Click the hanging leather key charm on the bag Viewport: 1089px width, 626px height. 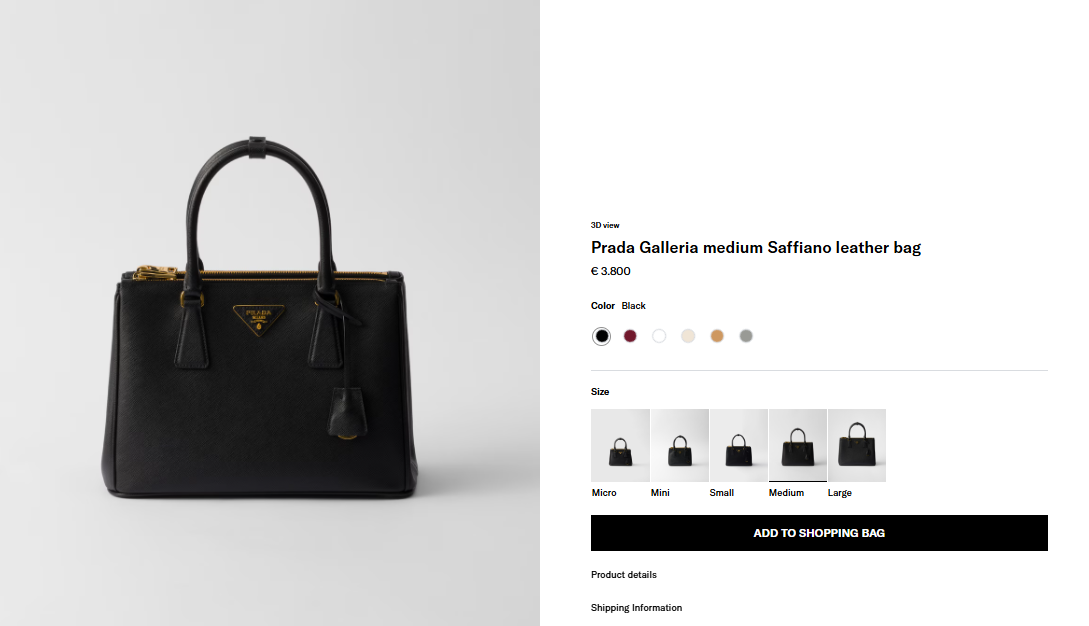(x=345, y=411)
